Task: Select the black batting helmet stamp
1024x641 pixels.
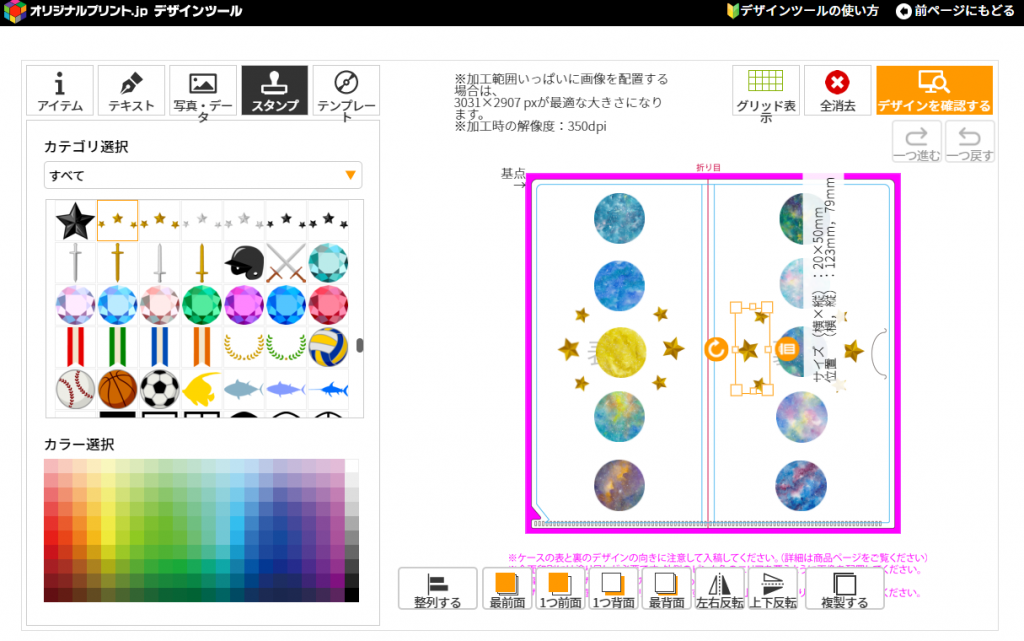Action: (244, 262)
